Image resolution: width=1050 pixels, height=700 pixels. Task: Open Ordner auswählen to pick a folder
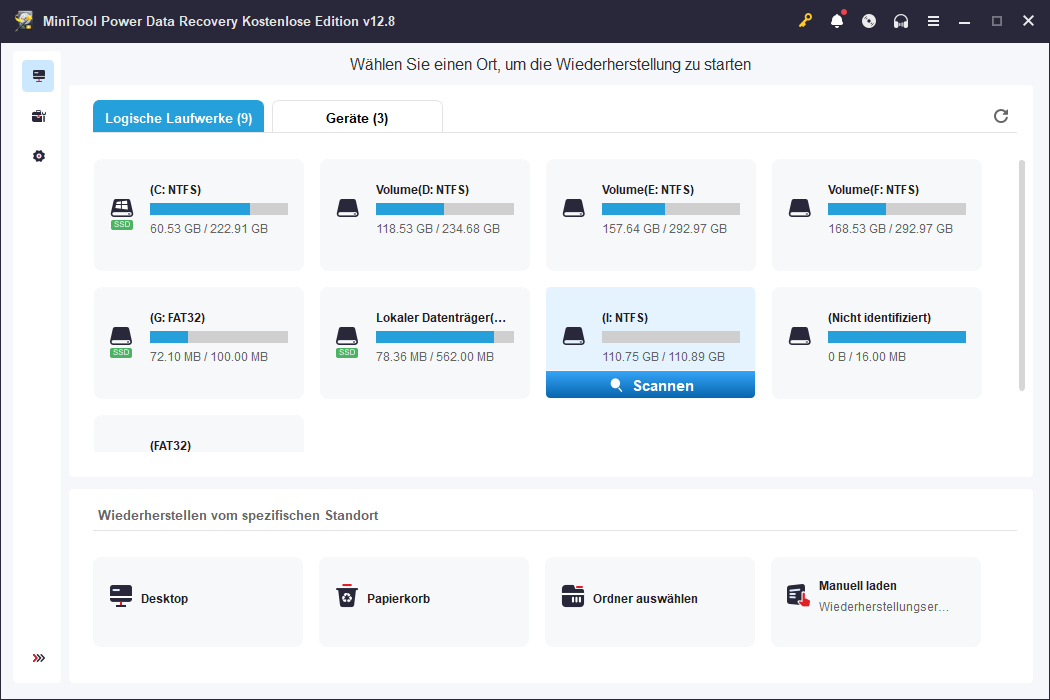649,601
